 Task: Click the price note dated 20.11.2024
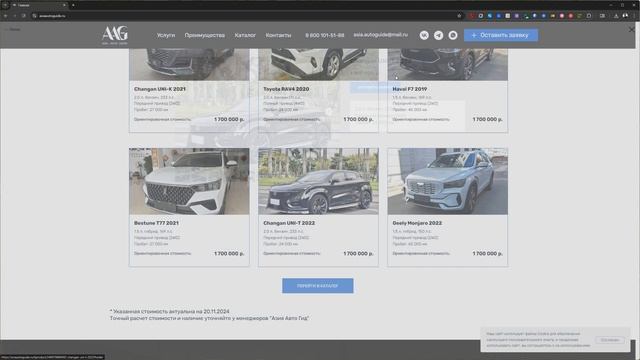tap(169, 311)
